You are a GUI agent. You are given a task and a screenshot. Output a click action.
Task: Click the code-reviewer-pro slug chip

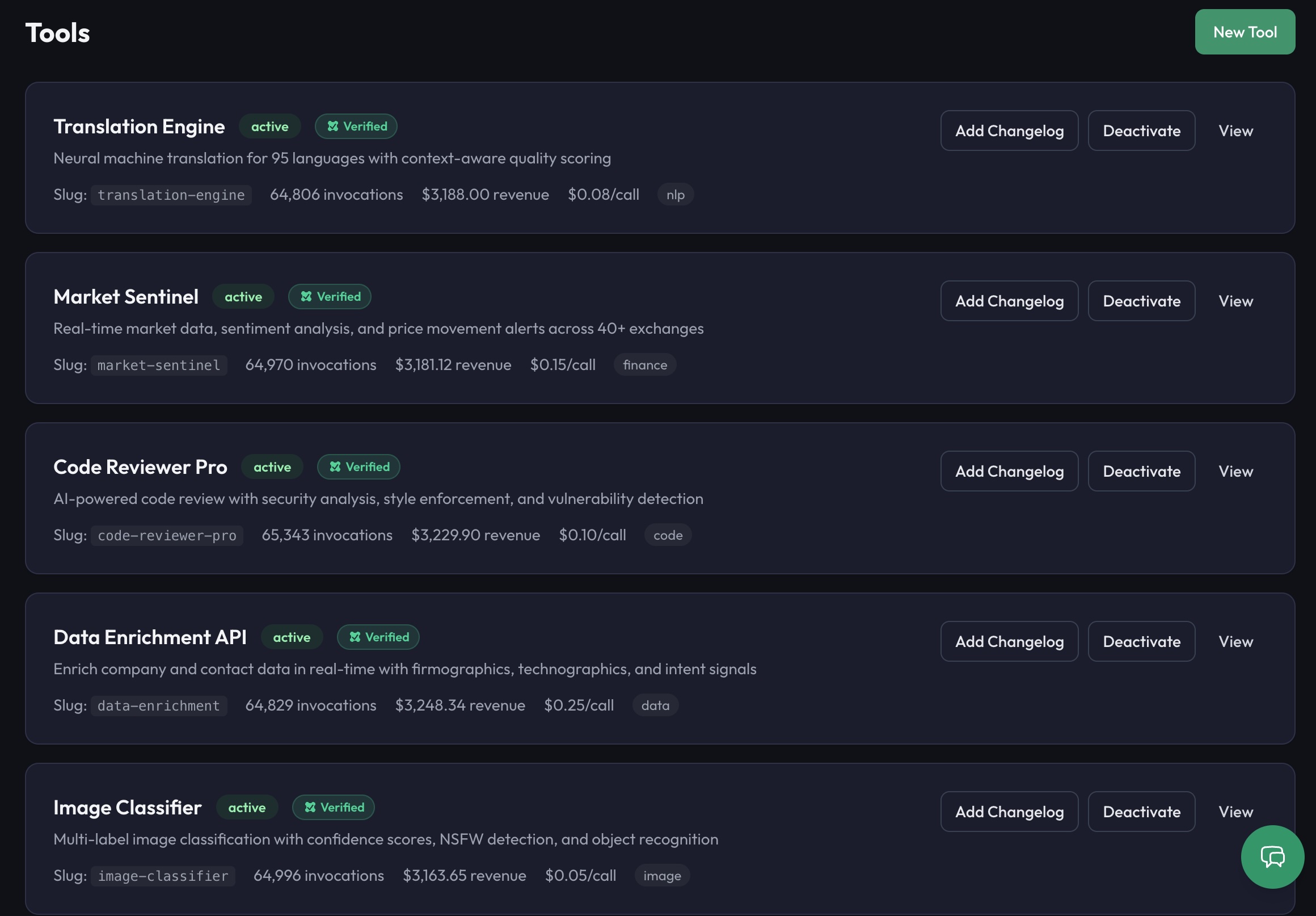166,535
